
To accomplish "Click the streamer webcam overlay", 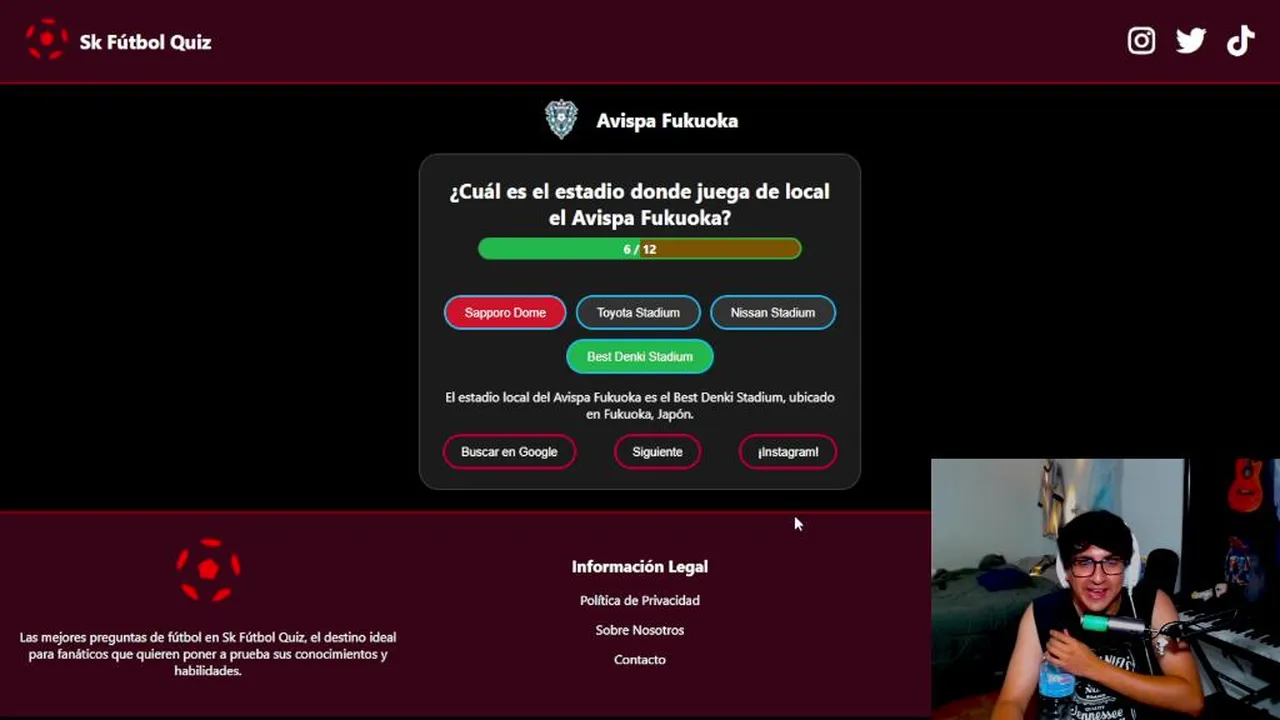I will point(1105,589).
